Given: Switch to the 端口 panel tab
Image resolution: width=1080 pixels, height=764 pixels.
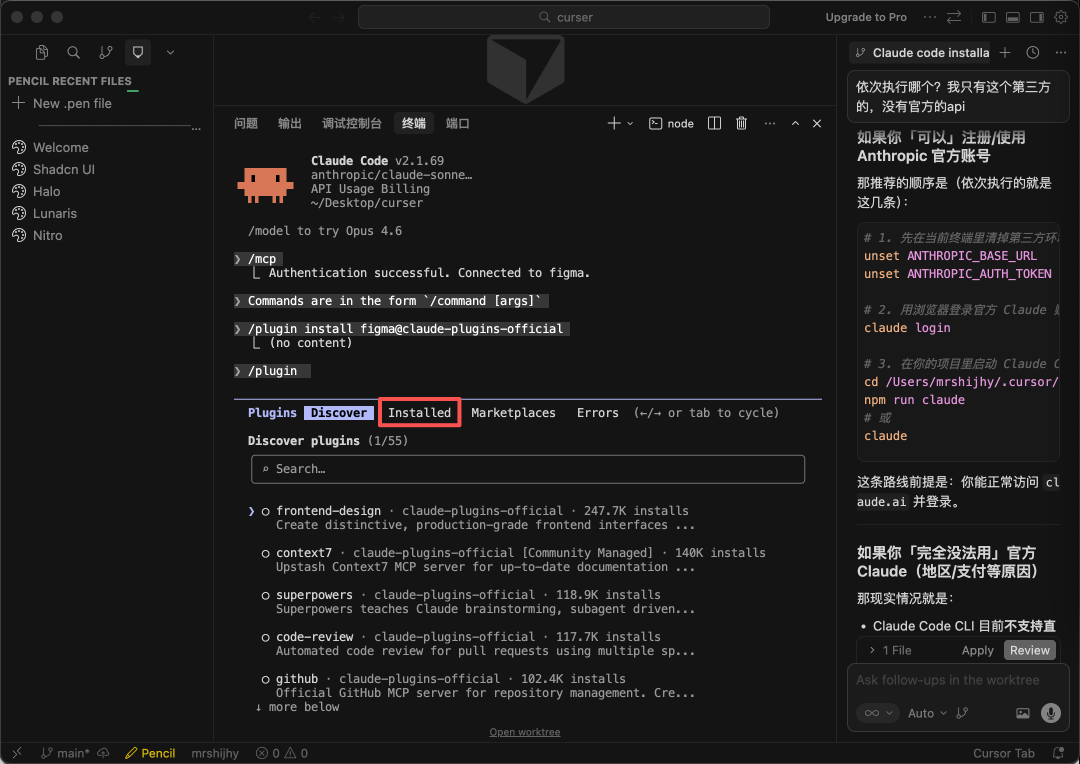Looking at the screenshot, I should tap(458, 123).
